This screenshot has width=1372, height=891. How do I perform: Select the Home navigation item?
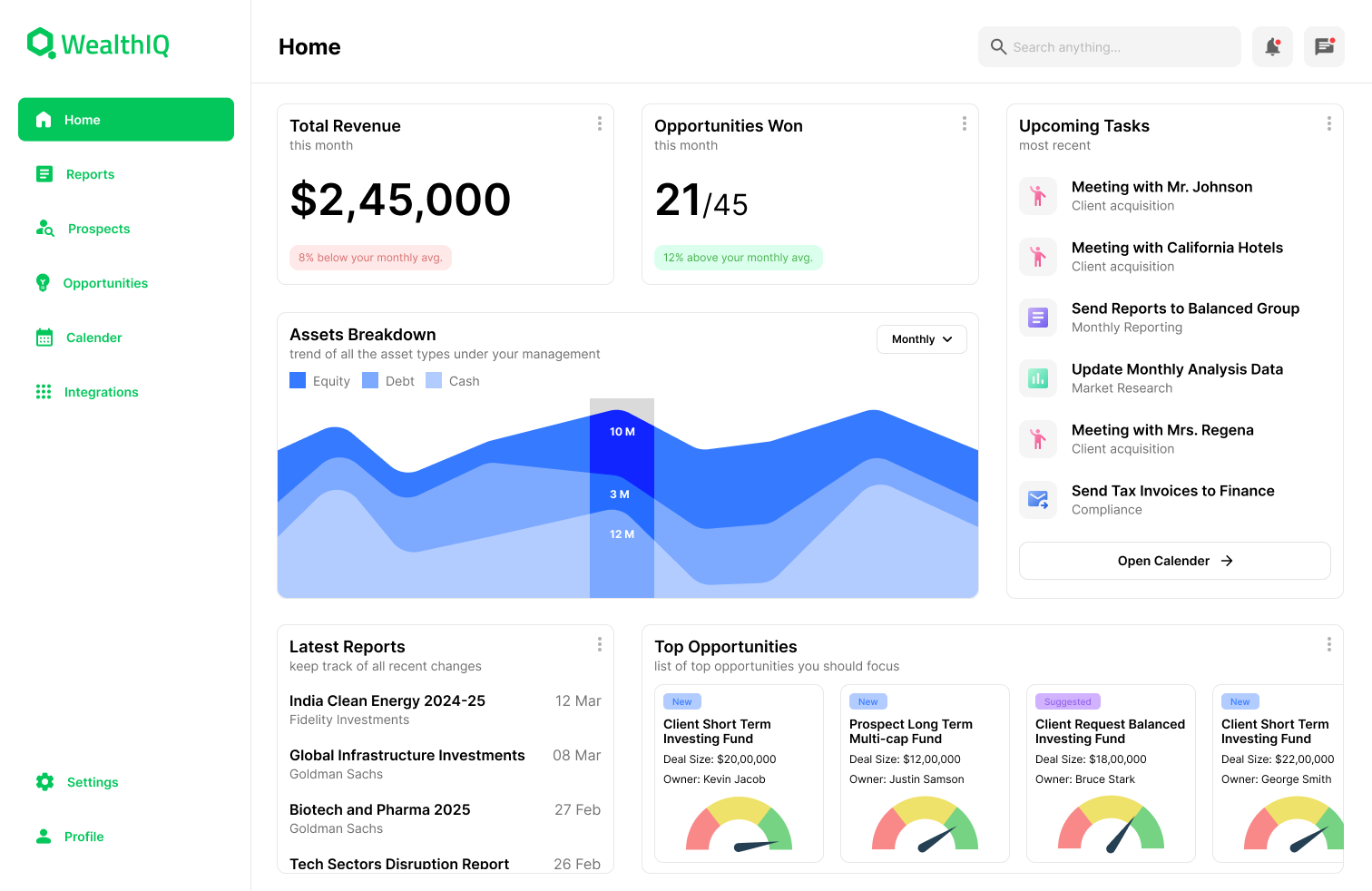click(82, 119)
